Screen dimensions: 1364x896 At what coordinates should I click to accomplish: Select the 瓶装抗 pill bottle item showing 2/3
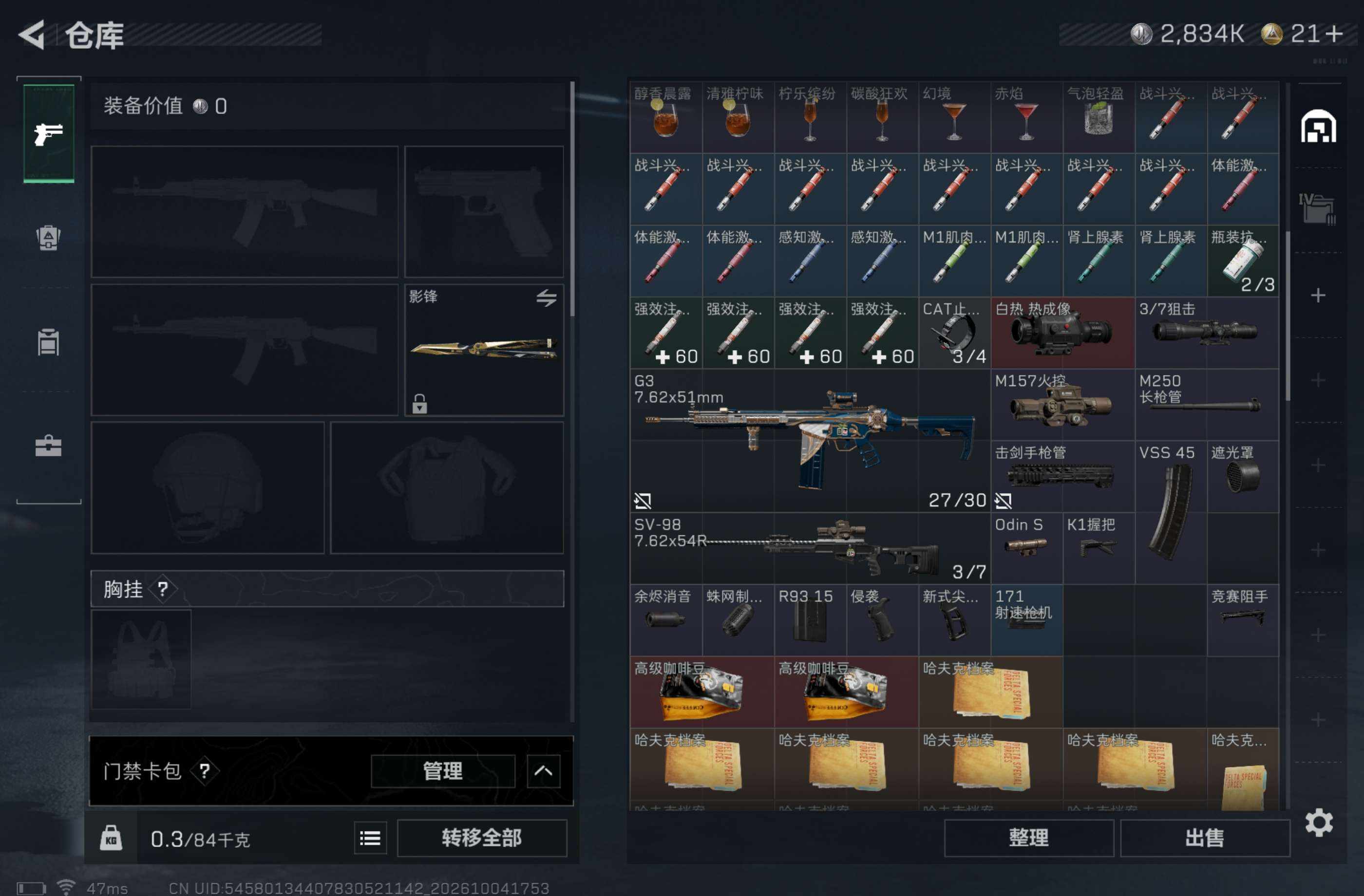(1243, 261)
